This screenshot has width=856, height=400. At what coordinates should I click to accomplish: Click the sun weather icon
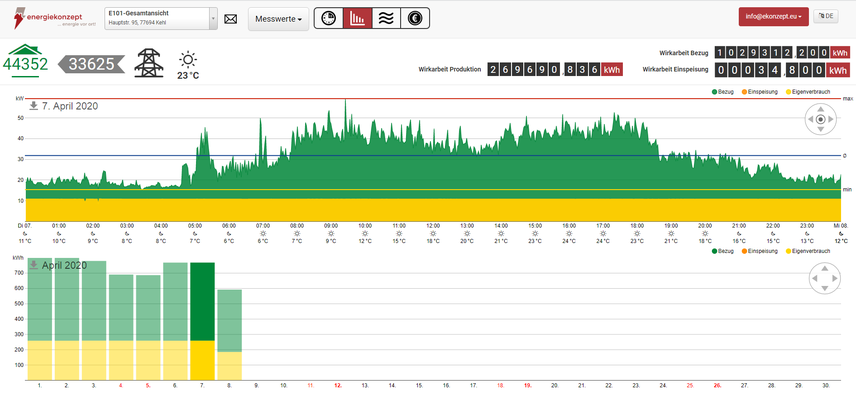pyautogui.click(x=189, y=60)
